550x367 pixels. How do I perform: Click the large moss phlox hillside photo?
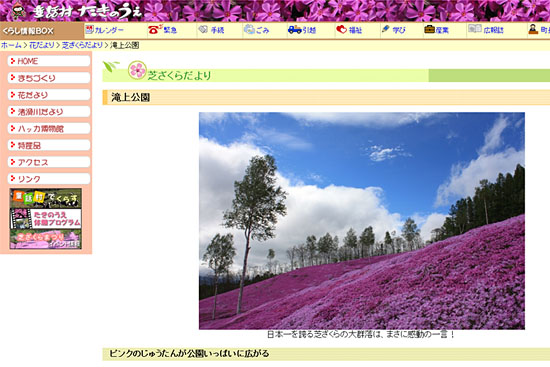(x=362, y=221)
